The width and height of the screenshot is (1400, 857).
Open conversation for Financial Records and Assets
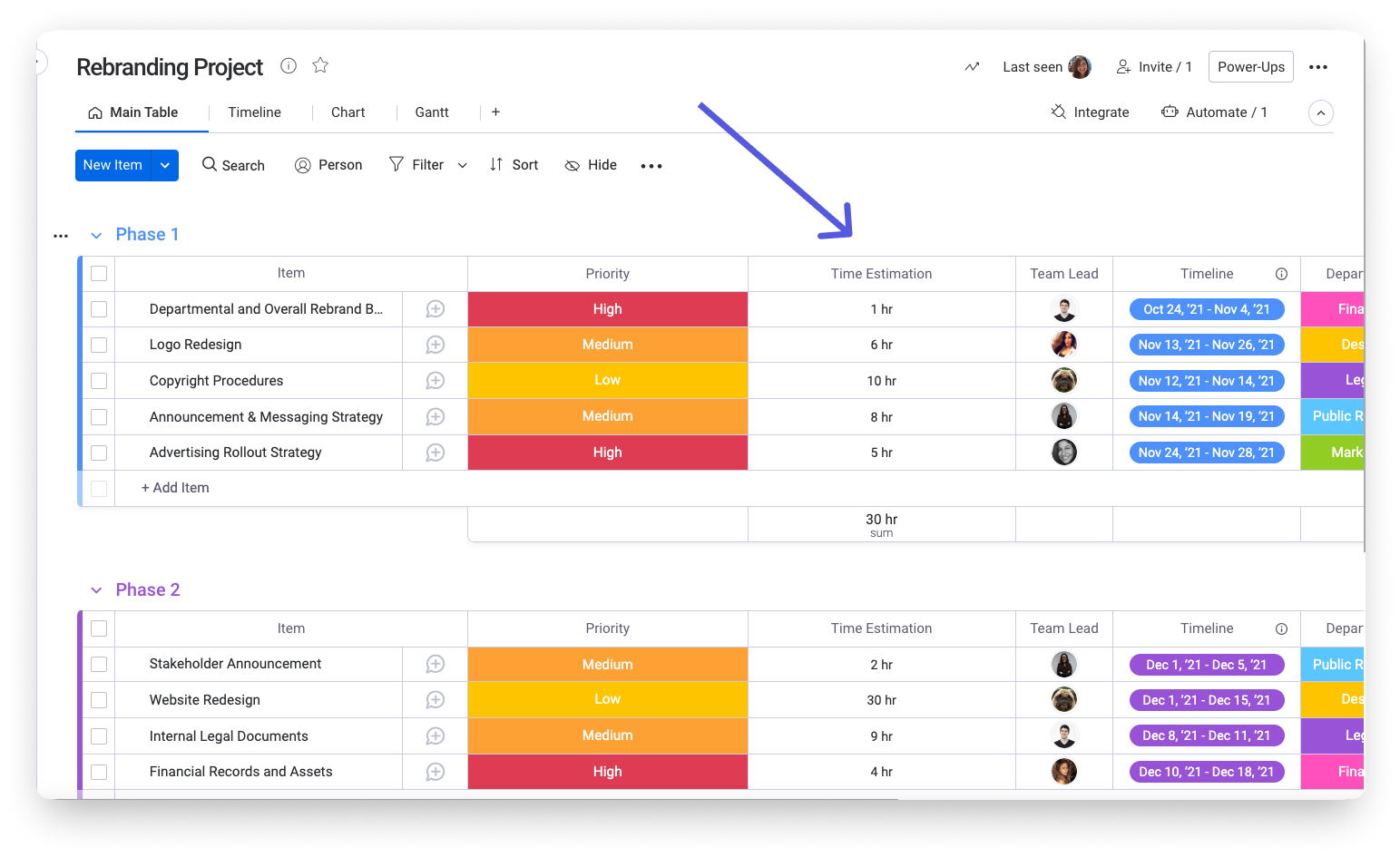(436, 772)
